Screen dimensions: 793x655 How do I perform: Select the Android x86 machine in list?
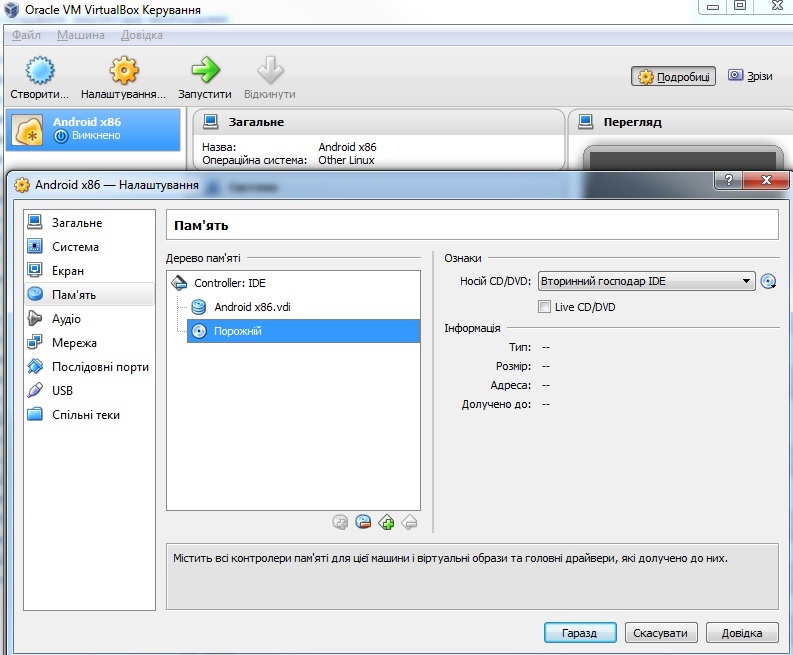[93, 129]
